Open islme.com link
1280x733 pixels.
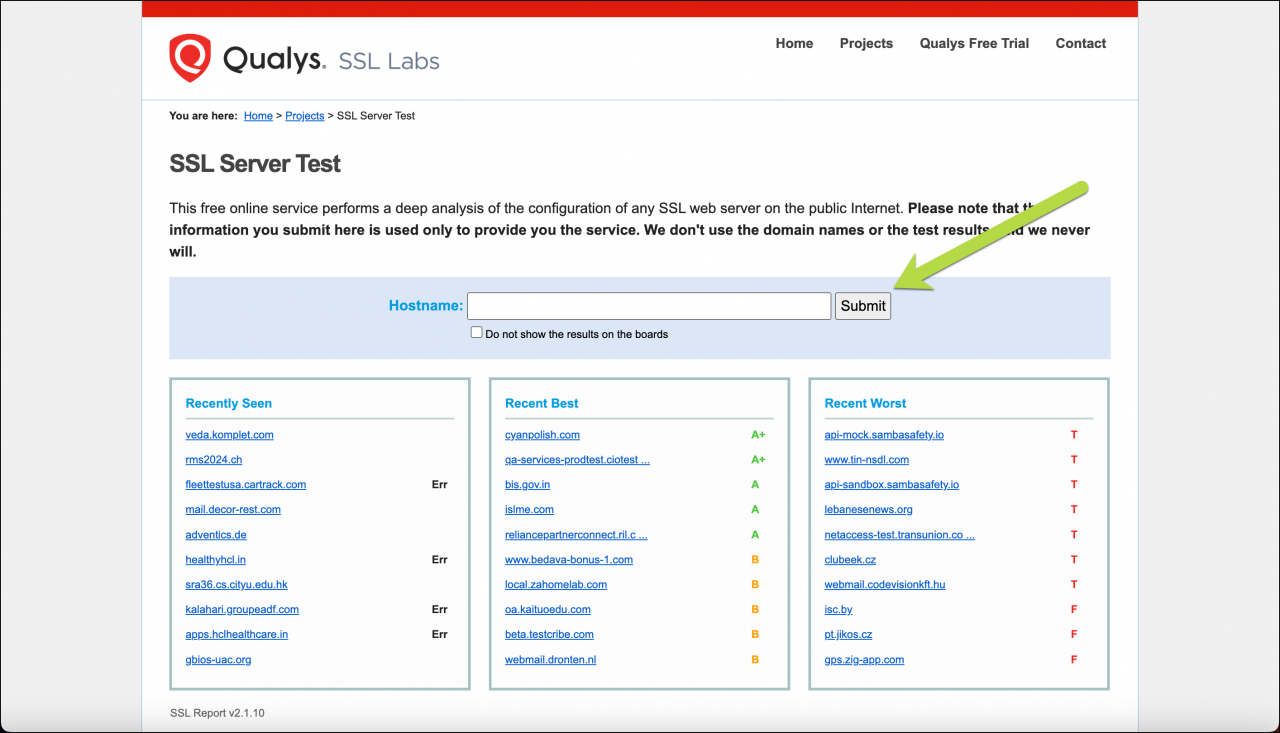click(x=529, y=510)
